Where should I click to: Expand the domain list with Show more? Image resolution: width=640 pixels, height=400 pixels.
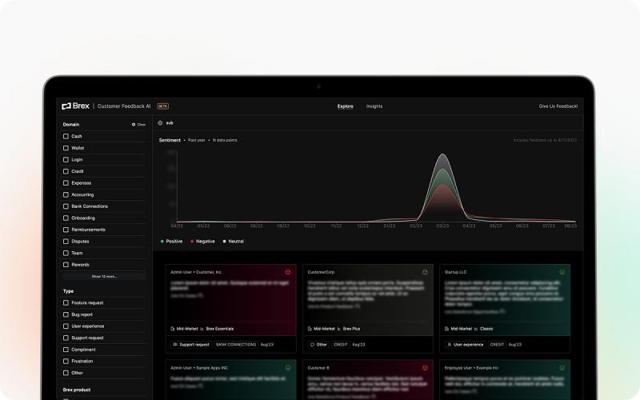pos(104,276)
